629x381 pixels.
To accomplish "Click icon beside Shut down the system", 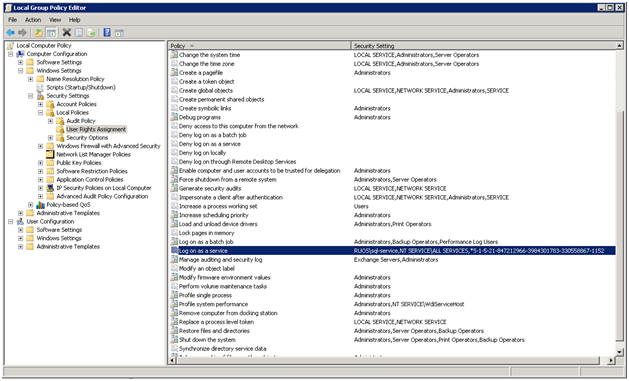I will click(x=174, y=340).
